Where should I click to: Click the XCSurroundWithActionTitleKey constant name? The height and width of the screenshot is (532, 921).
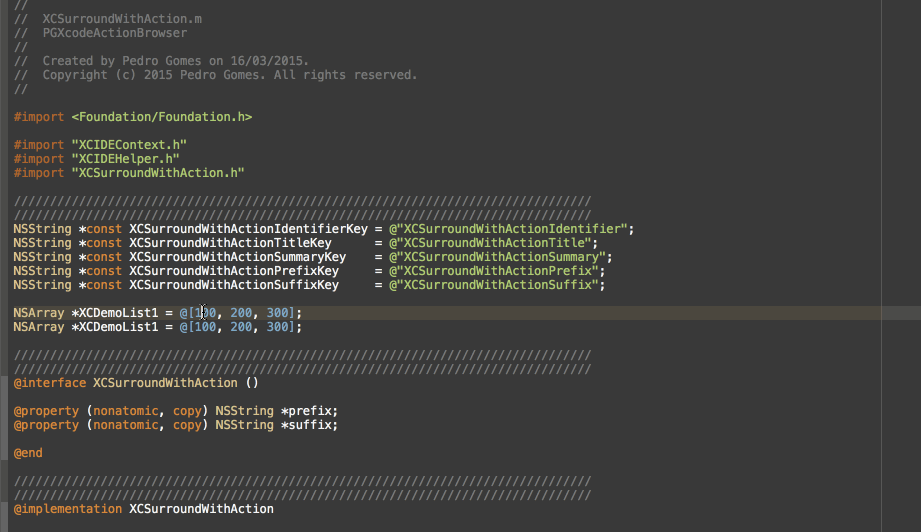click(x=230, y=243)
